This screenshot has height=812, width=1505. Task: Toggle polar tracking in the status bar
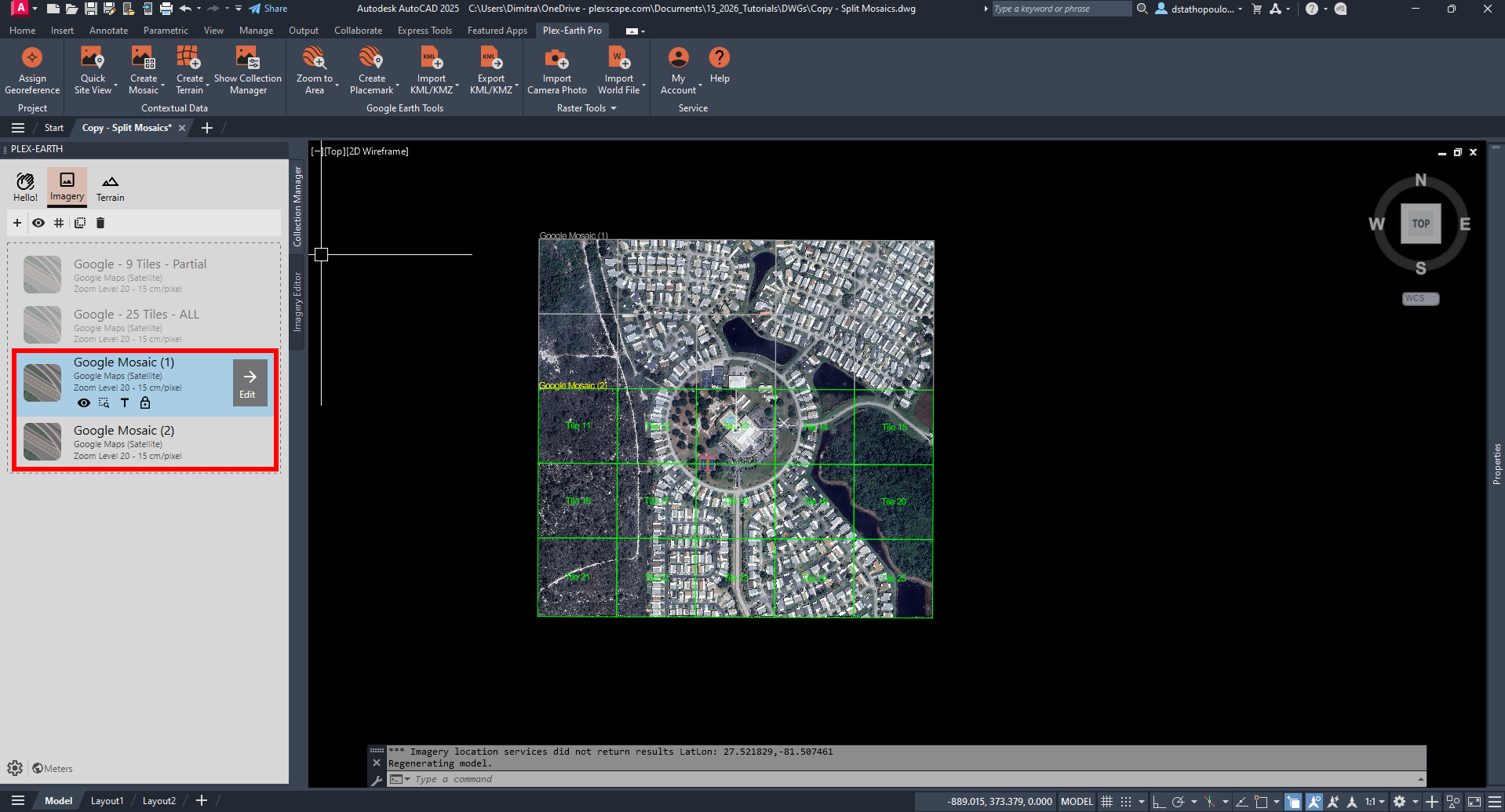click(x=1178, y=802)
